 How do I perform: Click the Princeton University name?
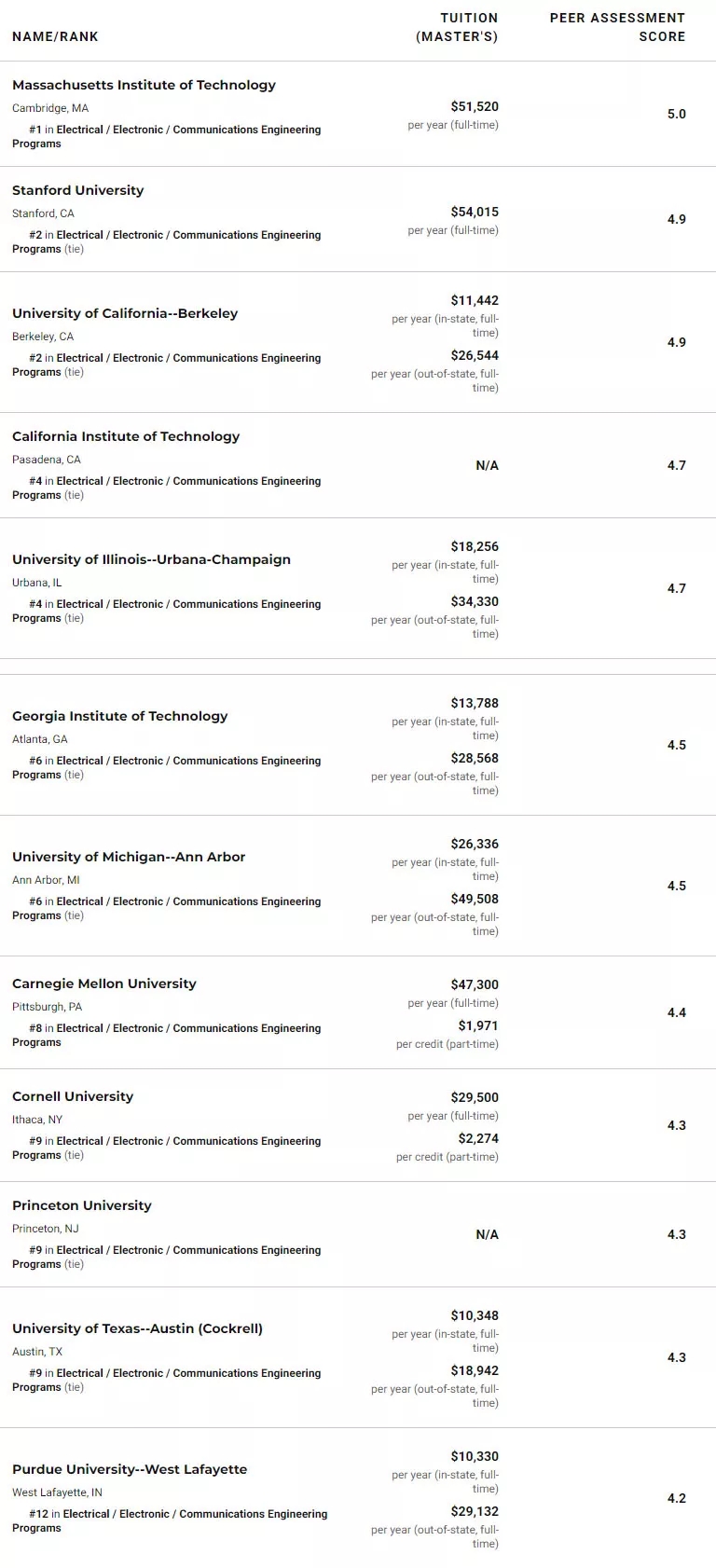(81, 1205)
